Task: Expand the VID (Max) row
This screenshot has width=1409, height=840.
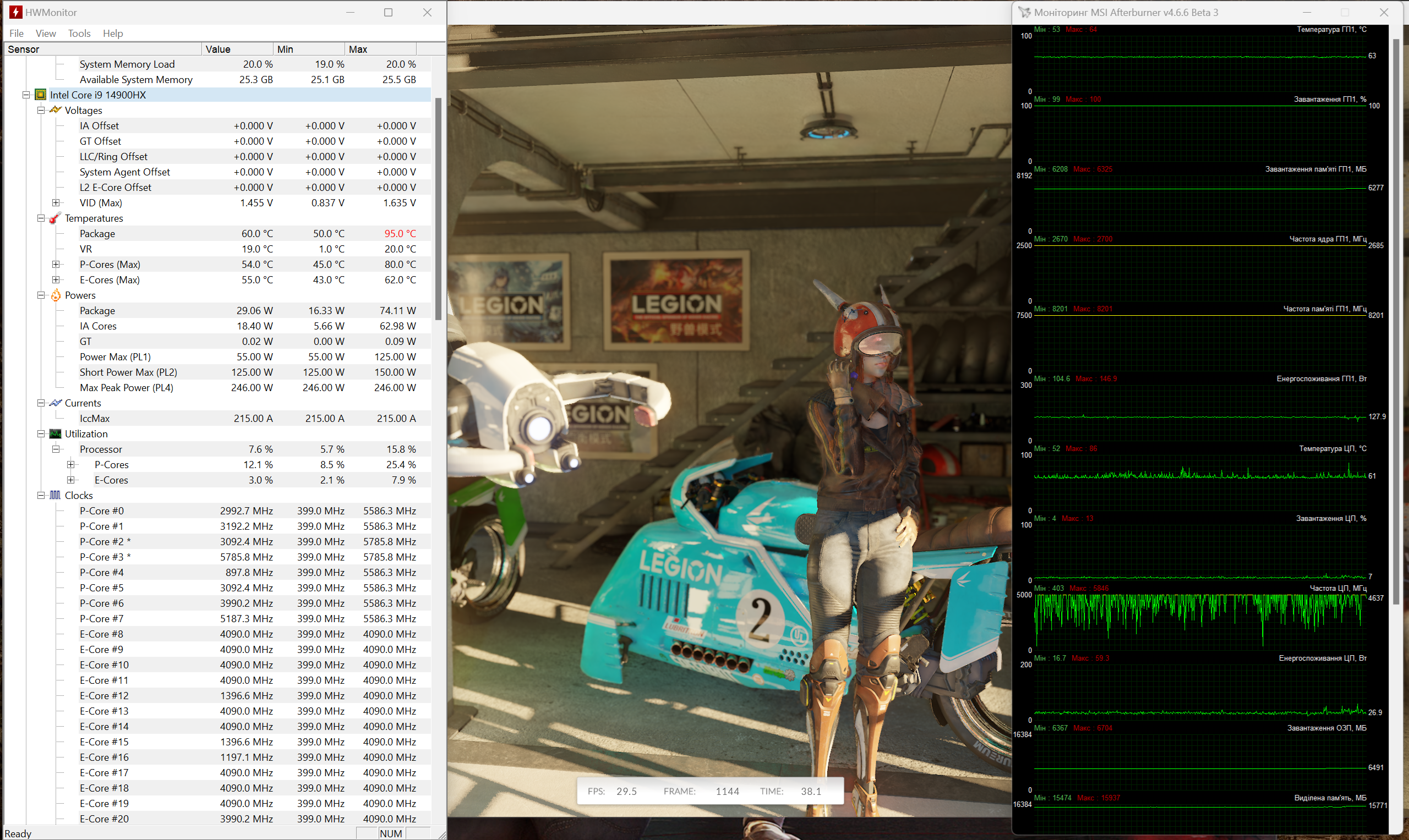Action: click(x=56, y=202)
